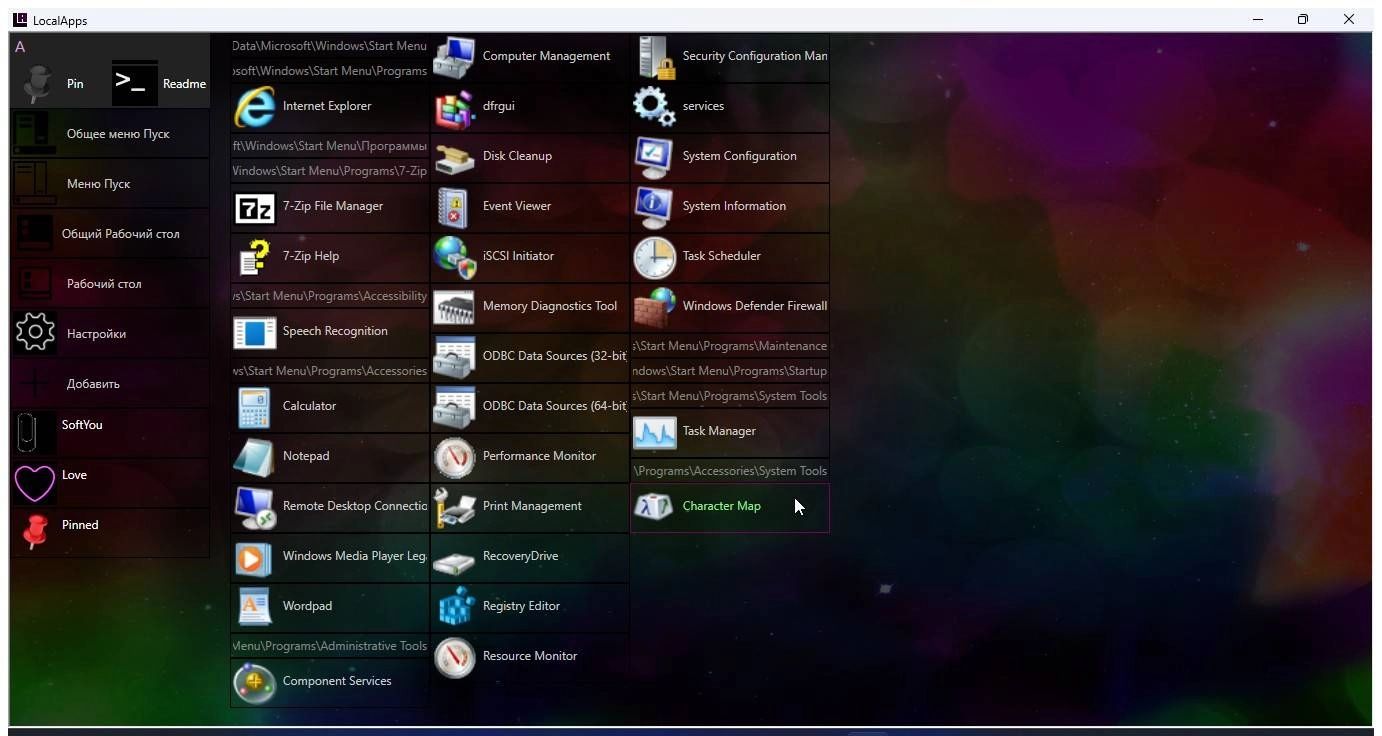Open Memory Diagnostics Tool icon
The width and height of the screenshot is (1382, 736).
[454, 306]
